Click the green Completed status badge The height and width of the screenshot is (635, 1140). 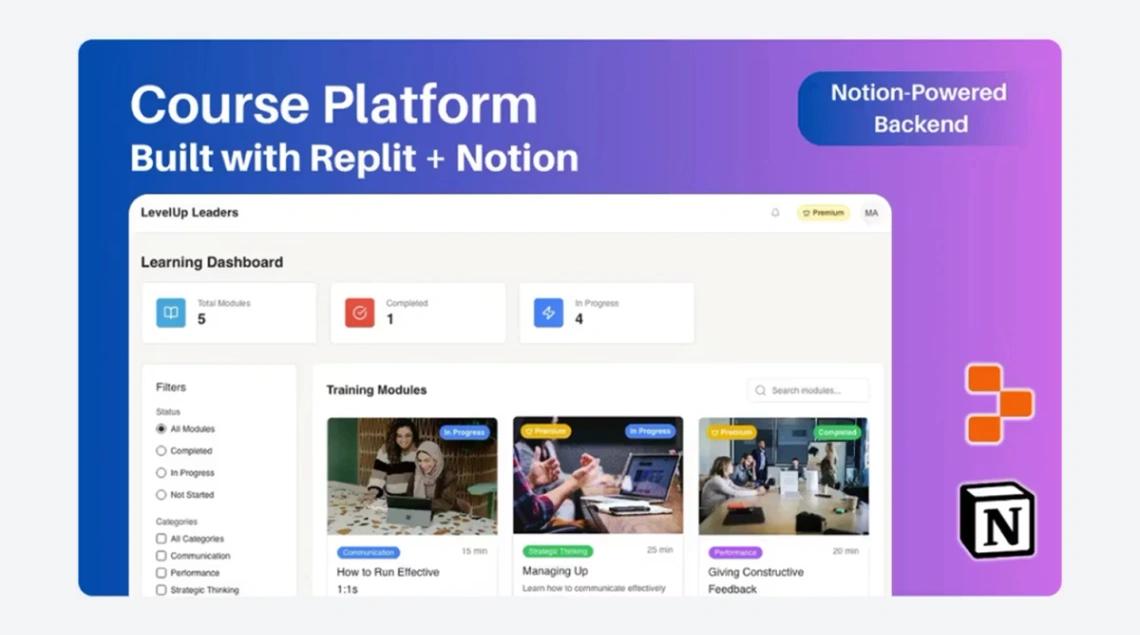click(838, 432)
